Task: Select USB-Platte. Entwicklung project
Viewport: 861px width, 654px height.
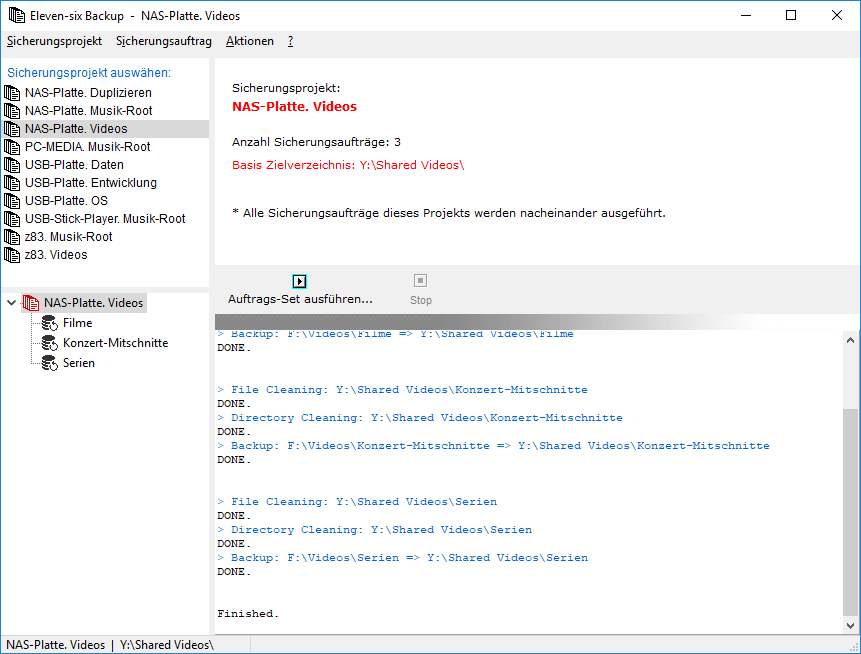Action: click(x=90, y=183)
